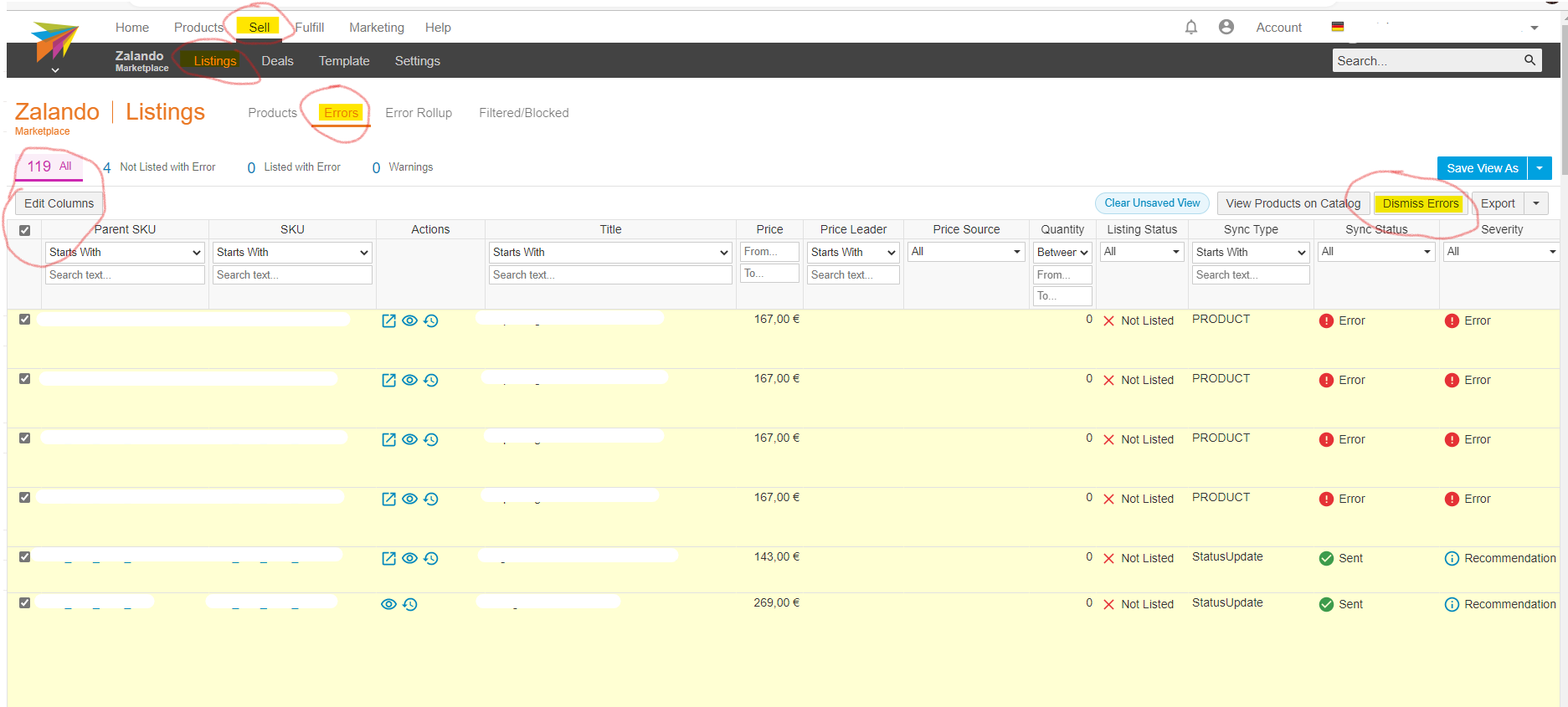1568x707 pixels.
Task: Click eye icon in fourth product row
Action: click(409, 499)
